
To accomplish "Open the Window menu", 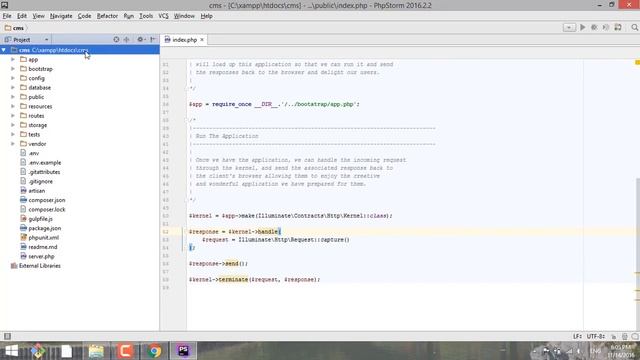I will (x=184, y=16).
